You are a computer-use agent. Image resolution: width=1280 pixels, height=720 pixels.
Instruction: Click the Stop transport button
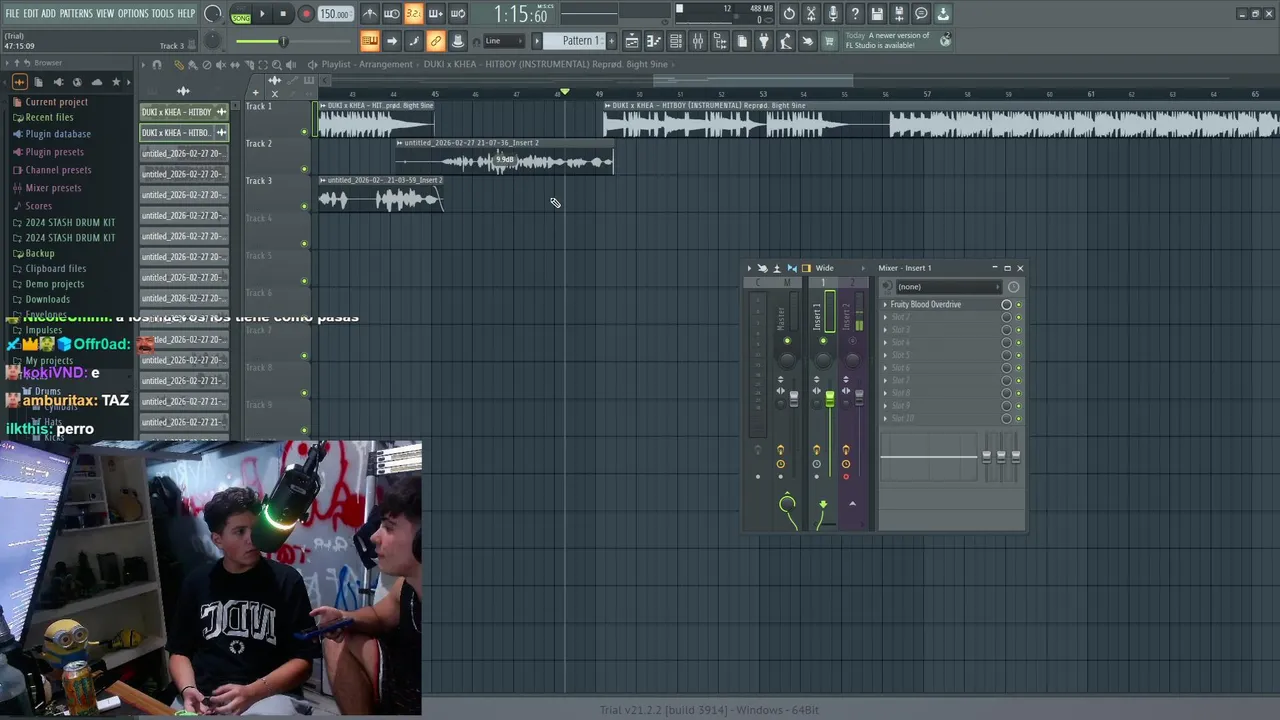tap(283, 14)
